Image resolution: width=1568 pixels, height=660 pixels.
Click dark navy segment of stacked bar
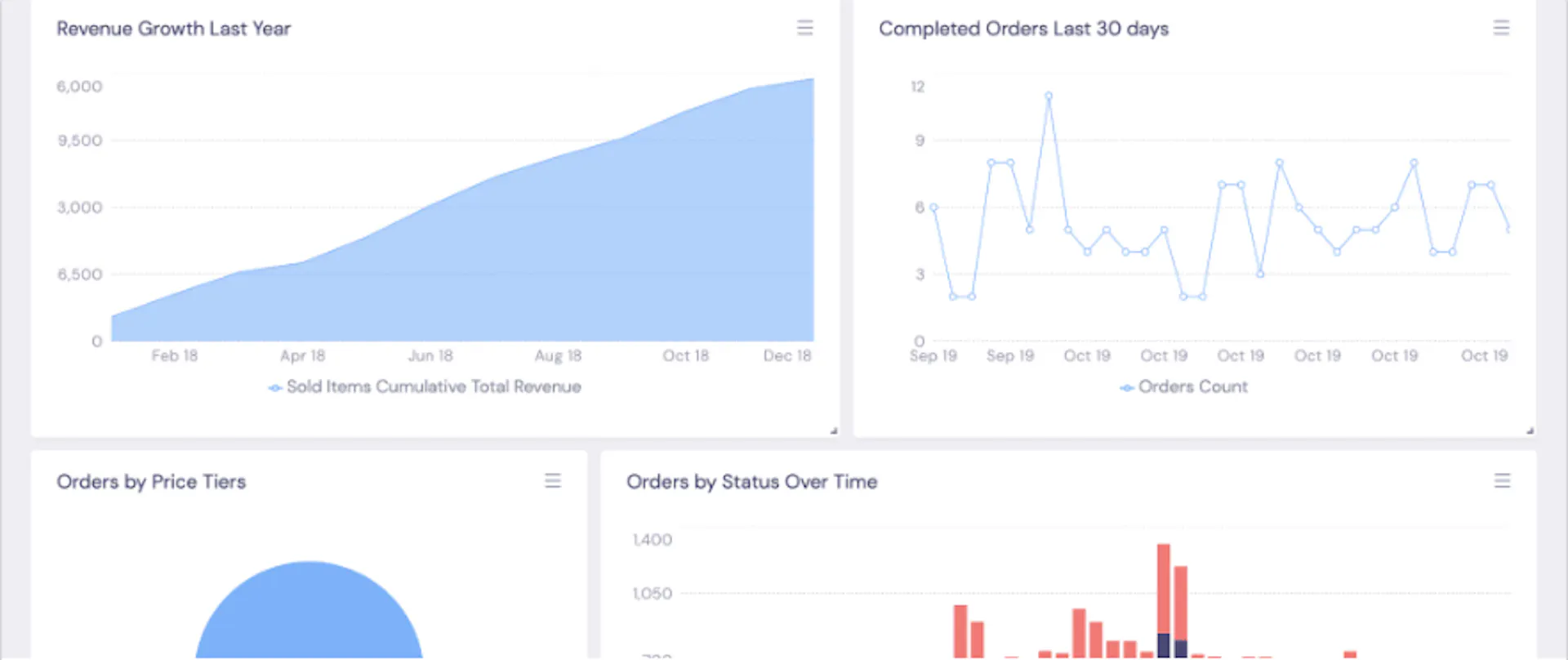point(1163,645)
